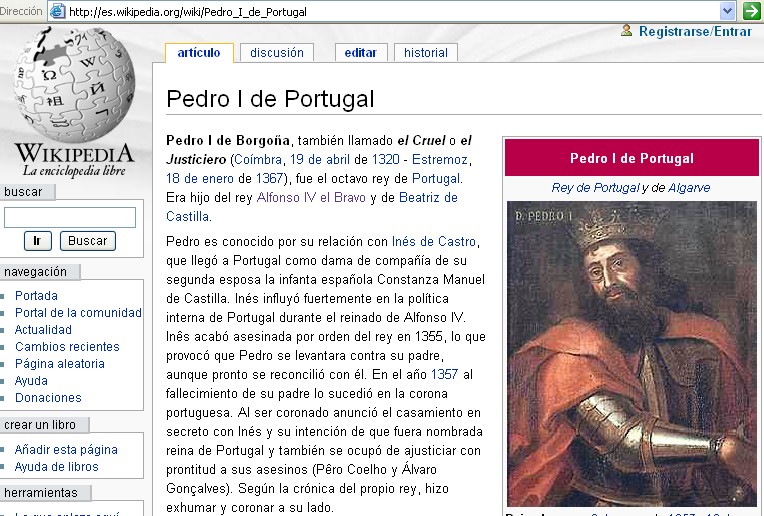This screenshot has width=764, height=516.
Task: Click Rey de Portugal infobox link
Action: click(595, 188)
